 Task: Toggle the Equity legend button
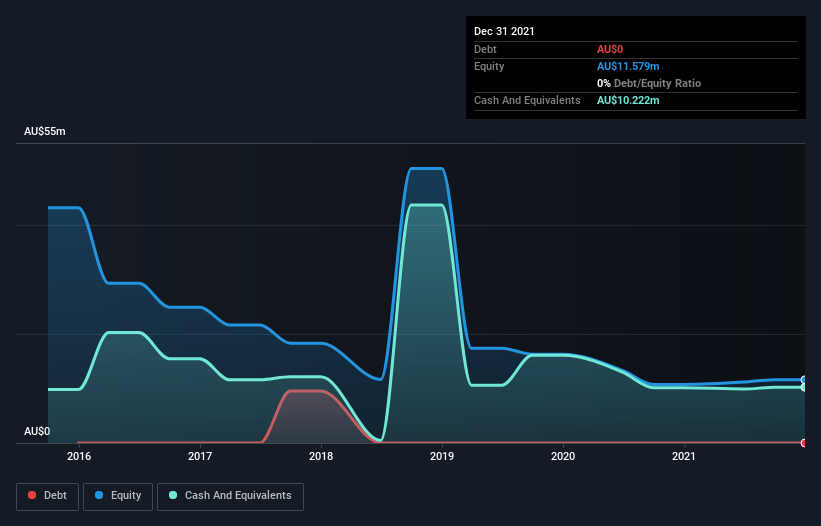click(118, 496)
